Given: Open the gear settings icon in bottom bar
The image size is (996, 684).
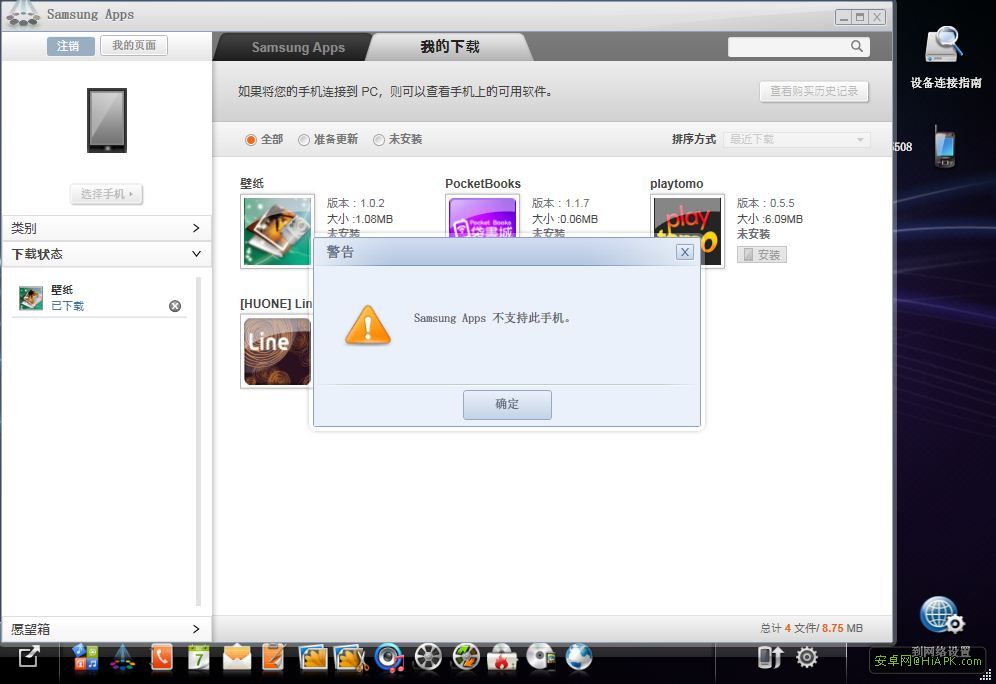Looking at the screenshot, I should point(807,657).
